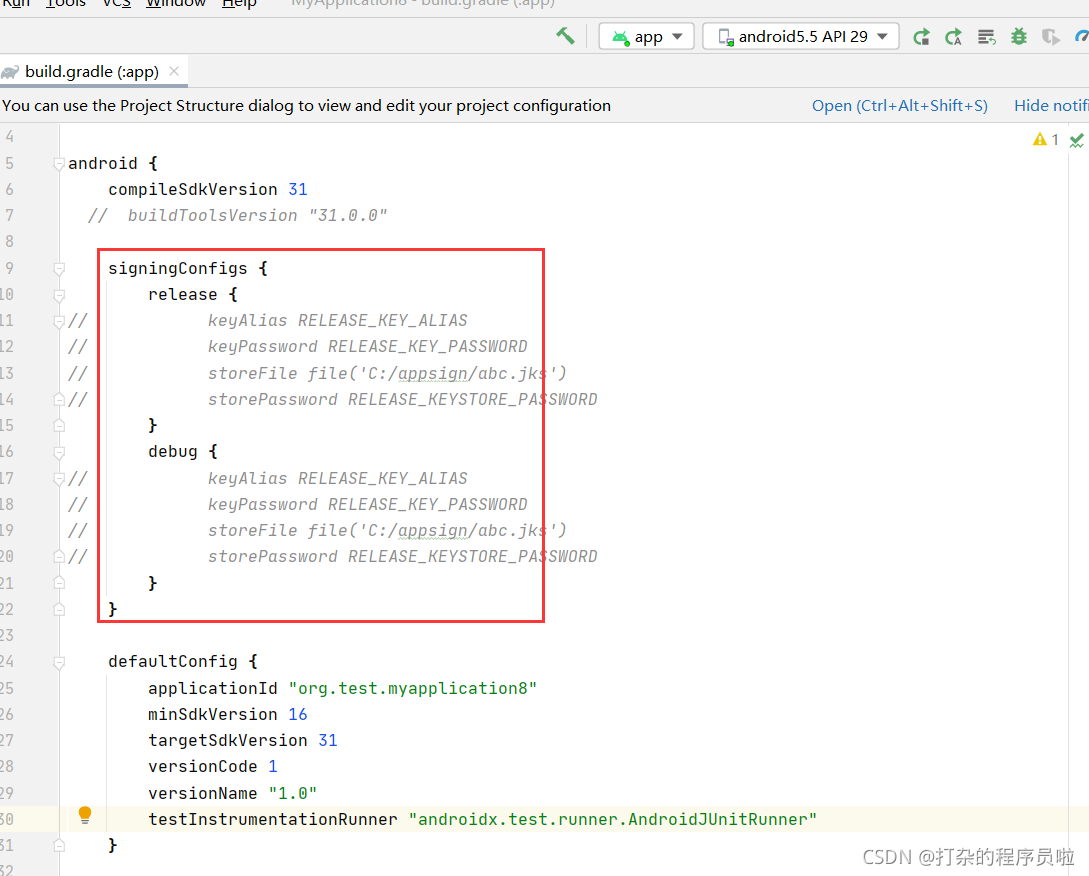Open the Help menu

tap(239, 3)
